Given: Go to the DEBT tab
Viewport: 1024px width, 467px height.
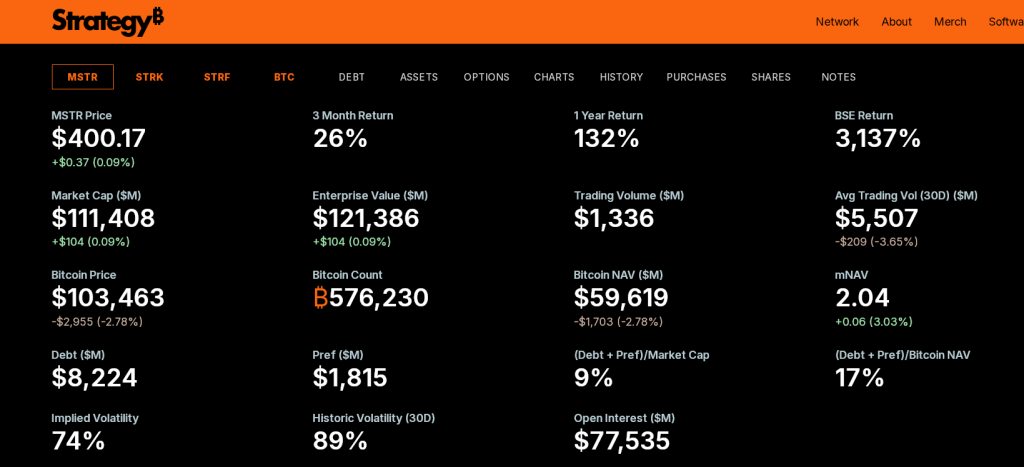Looking at the screenshot, I should 352,77.
